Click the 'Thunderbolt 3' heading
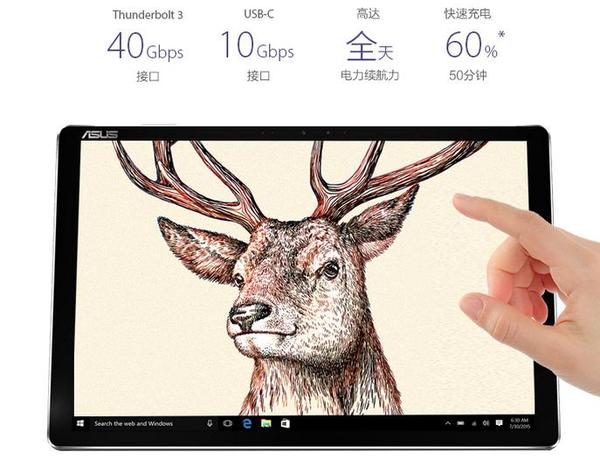The width and height of the screenshot is (600, 459). (x=148, y=15)
